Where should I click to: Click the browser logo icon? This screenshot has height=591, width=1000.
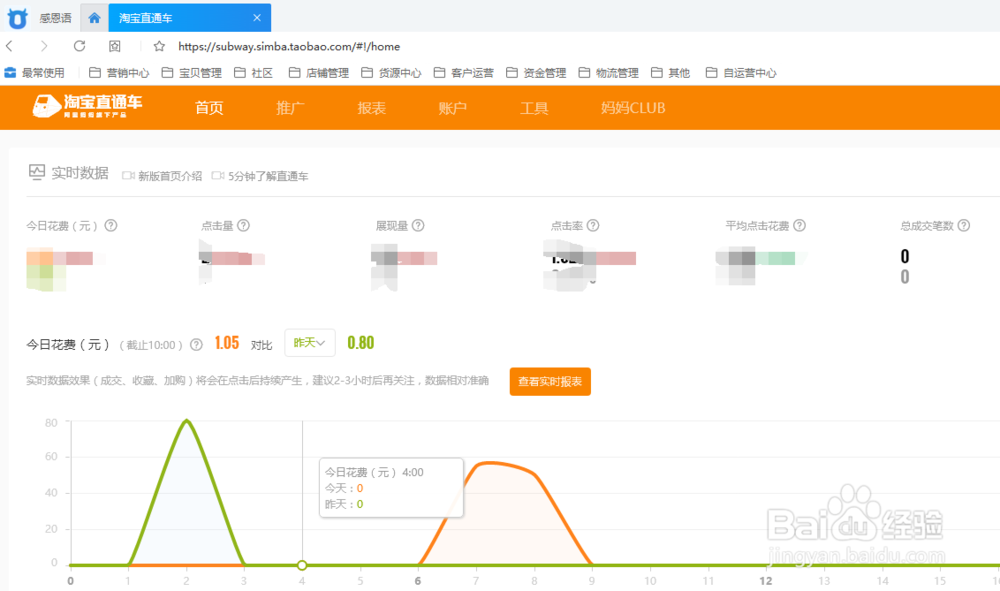[x=17, y=18]
